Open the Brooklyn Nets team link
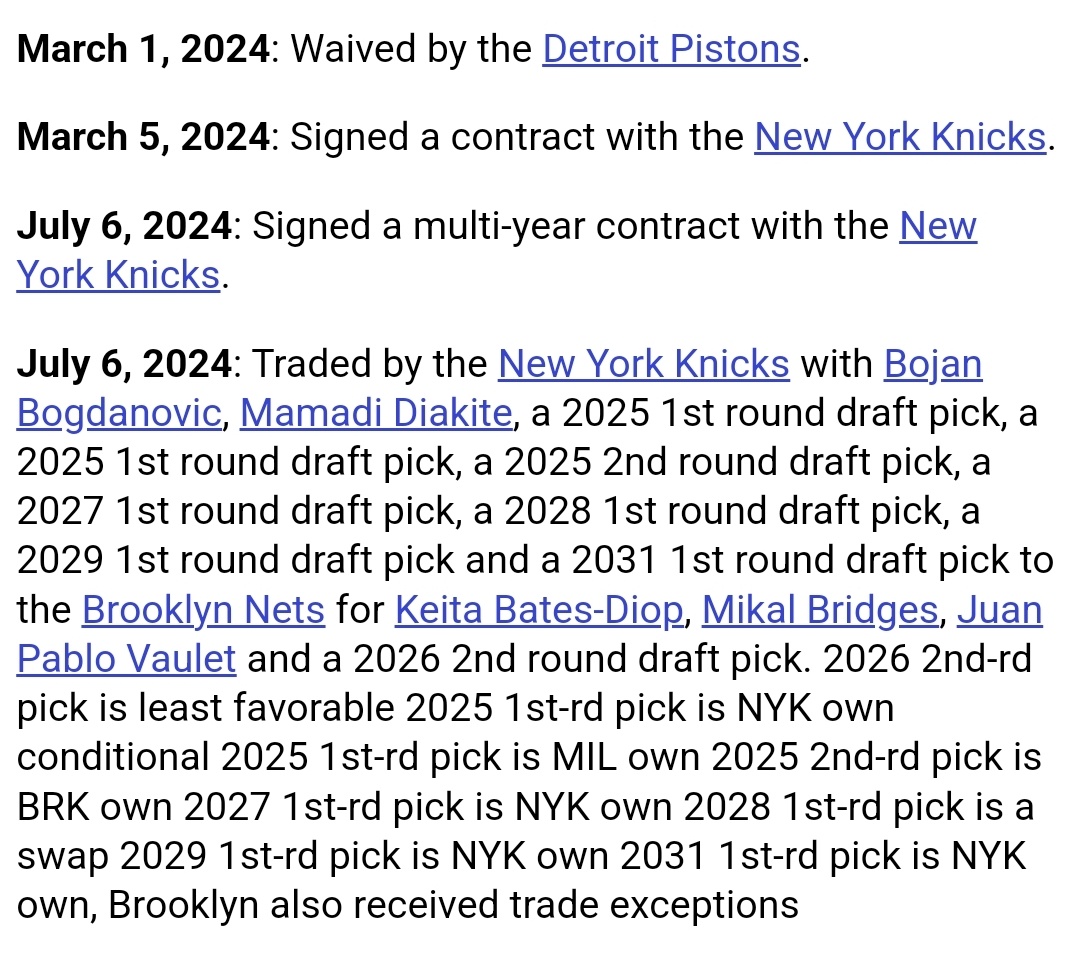 203,610
